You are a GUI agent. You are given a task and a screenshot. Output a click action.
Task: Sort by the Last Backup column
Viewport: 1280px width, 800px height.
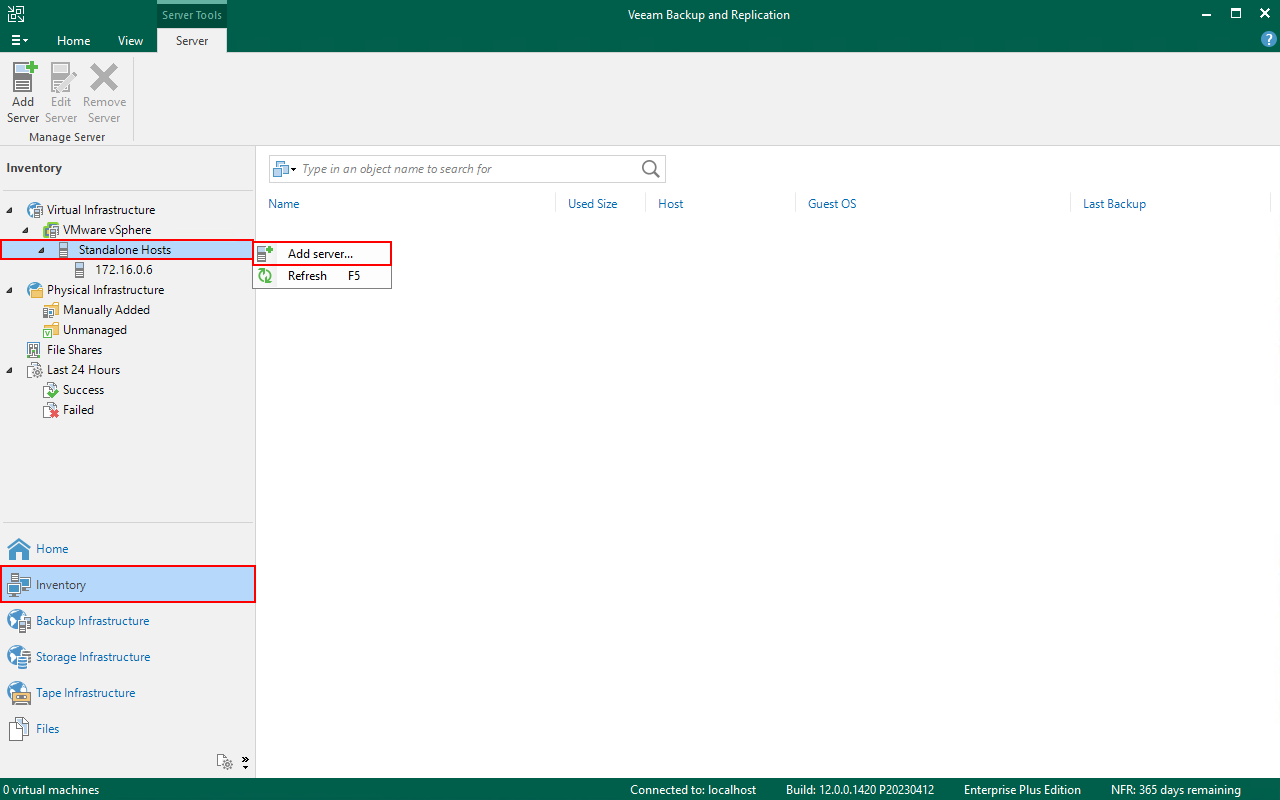point(1114,204)
